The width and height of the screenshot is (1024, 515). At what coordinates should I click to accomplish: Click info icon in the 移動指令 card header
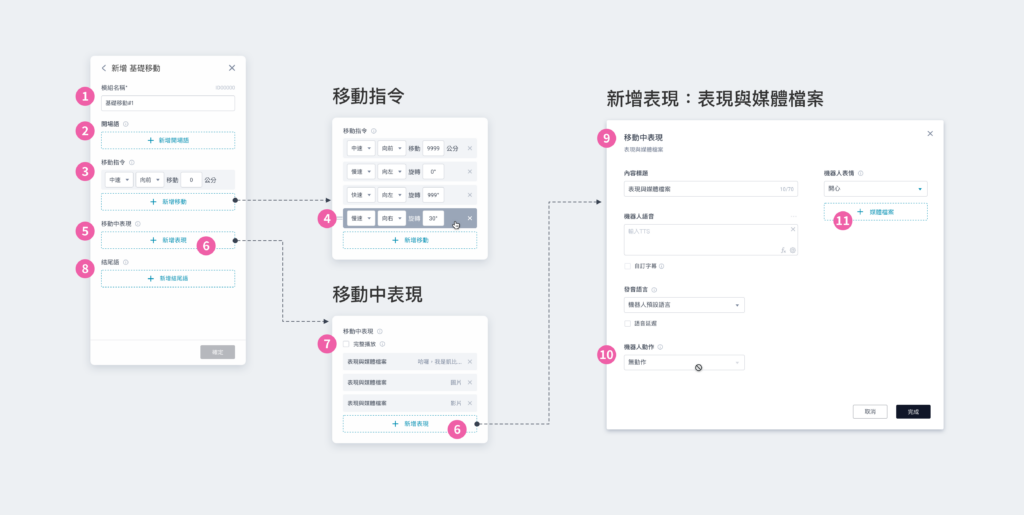[374, 131]
